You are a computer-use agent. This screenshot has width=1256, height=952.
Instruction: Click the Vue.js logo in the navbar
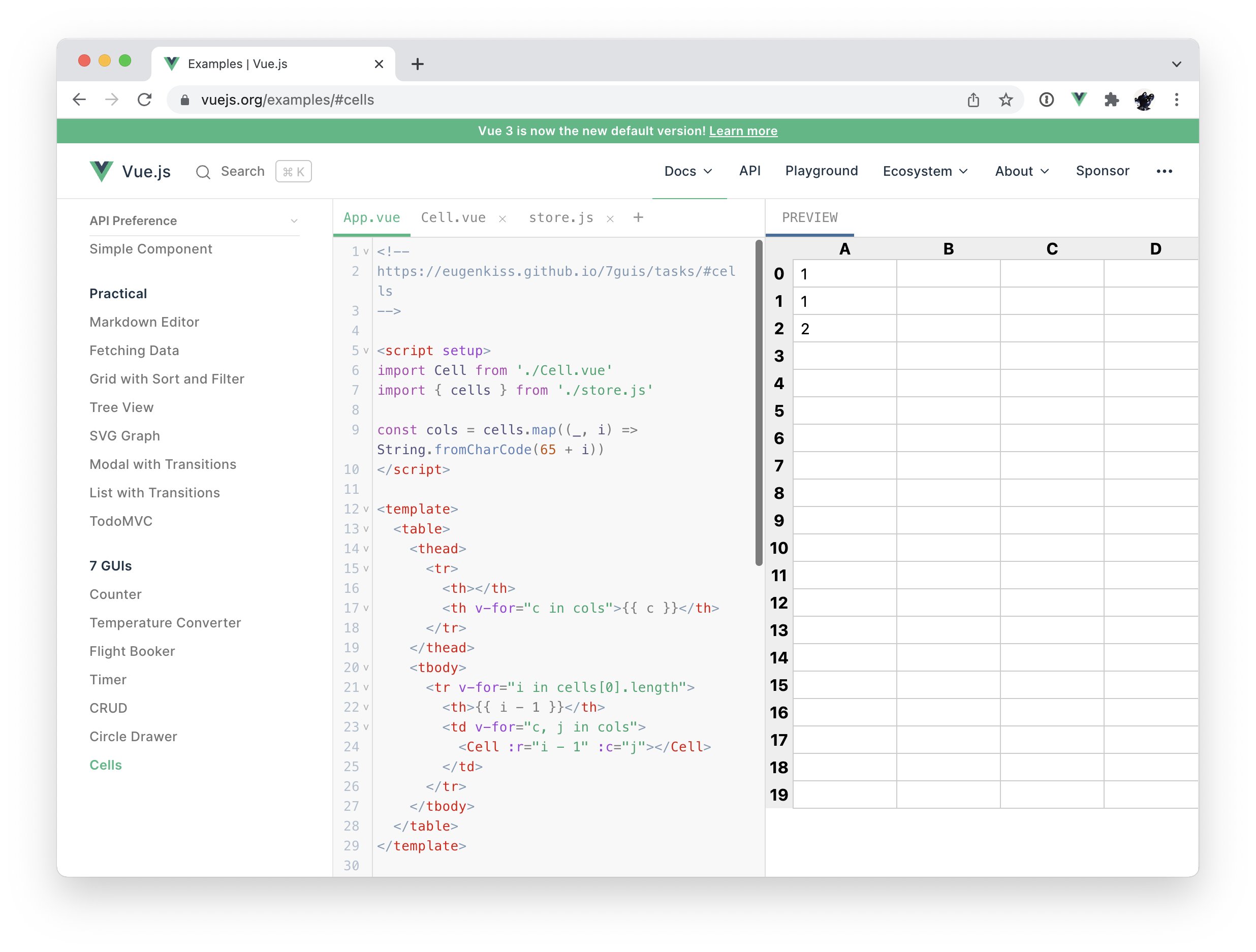pos(130,171)
